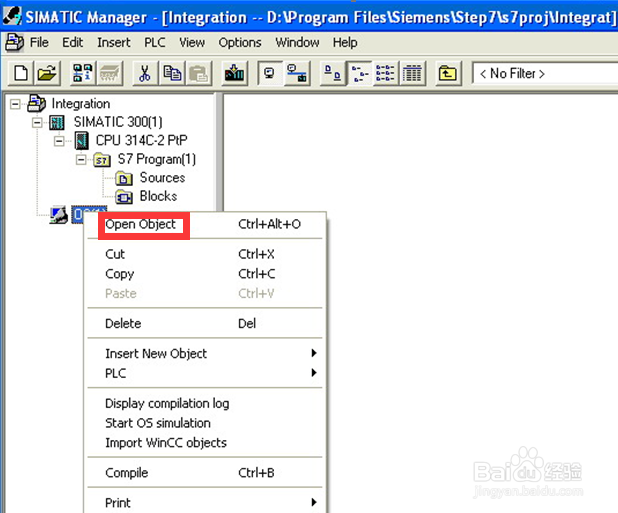618x513 pixels.
Task: Click the Configure Network toolbar icon
Action: (x=297, y=73)
